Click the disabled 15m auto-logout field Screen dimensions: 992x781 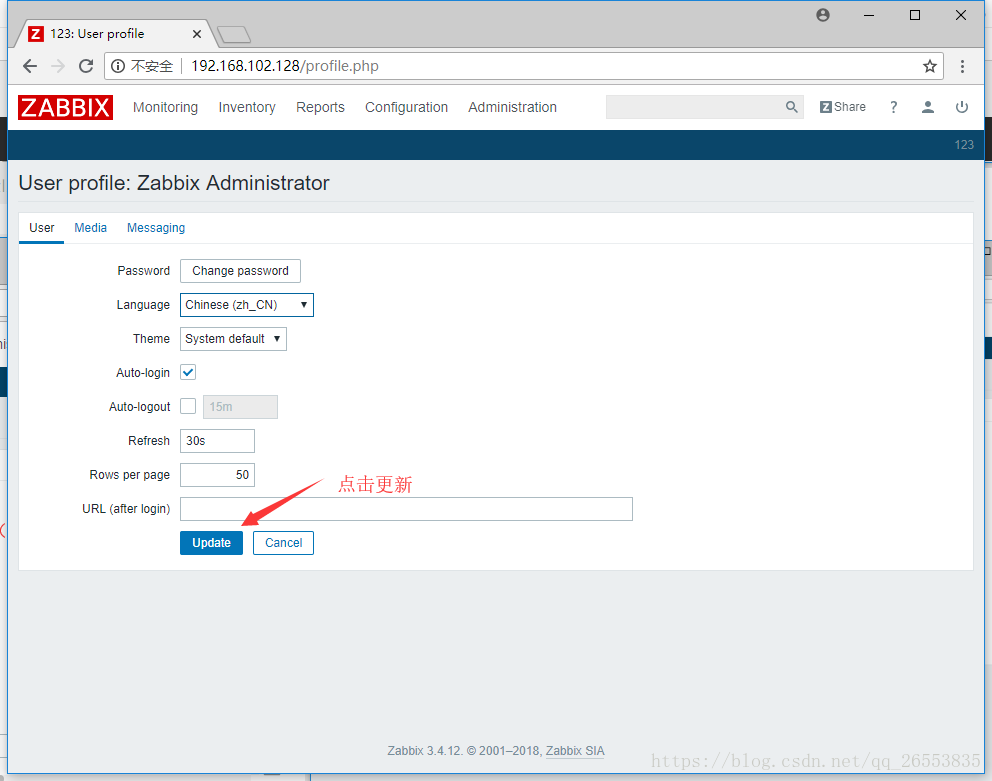pos(240,406)
